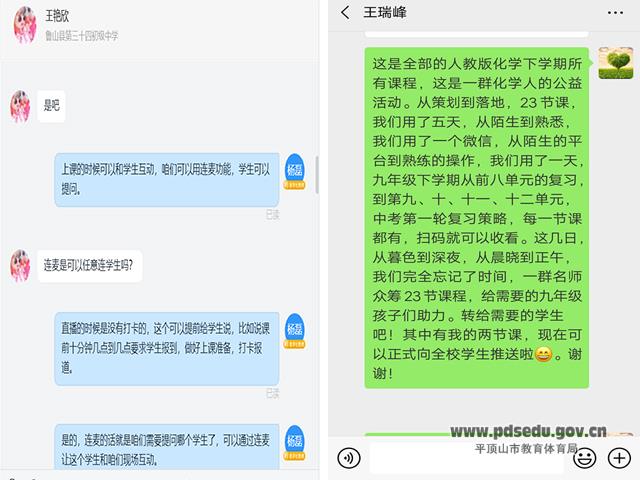Click the sender avatar next to 是吧
The height and width of the screenshot is (480, 640).
20,106
